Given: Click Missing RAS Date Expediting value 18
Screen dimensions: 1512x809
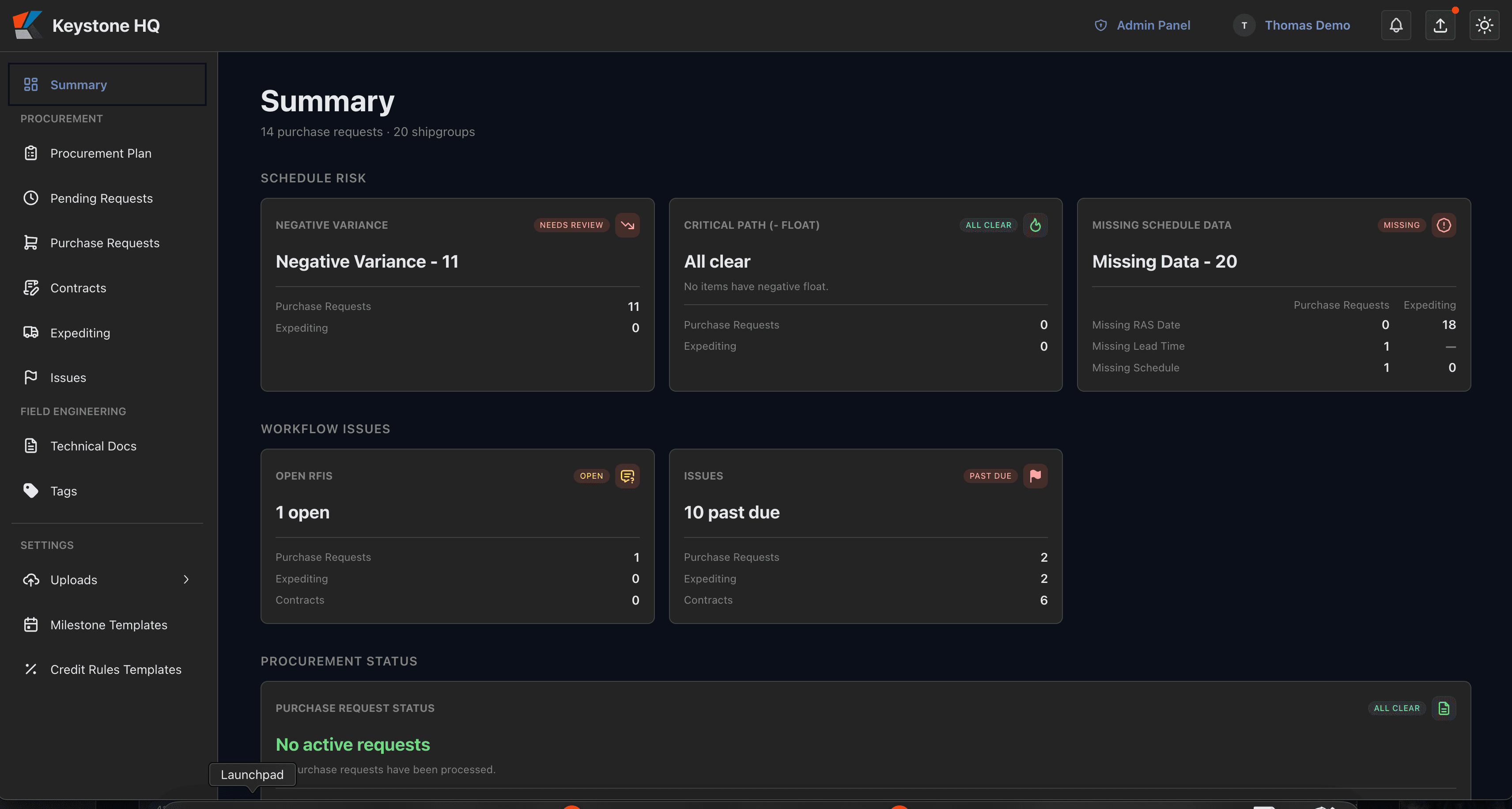Looking at the screenshot, I should pyautogui.click(x=1448, y=325).
